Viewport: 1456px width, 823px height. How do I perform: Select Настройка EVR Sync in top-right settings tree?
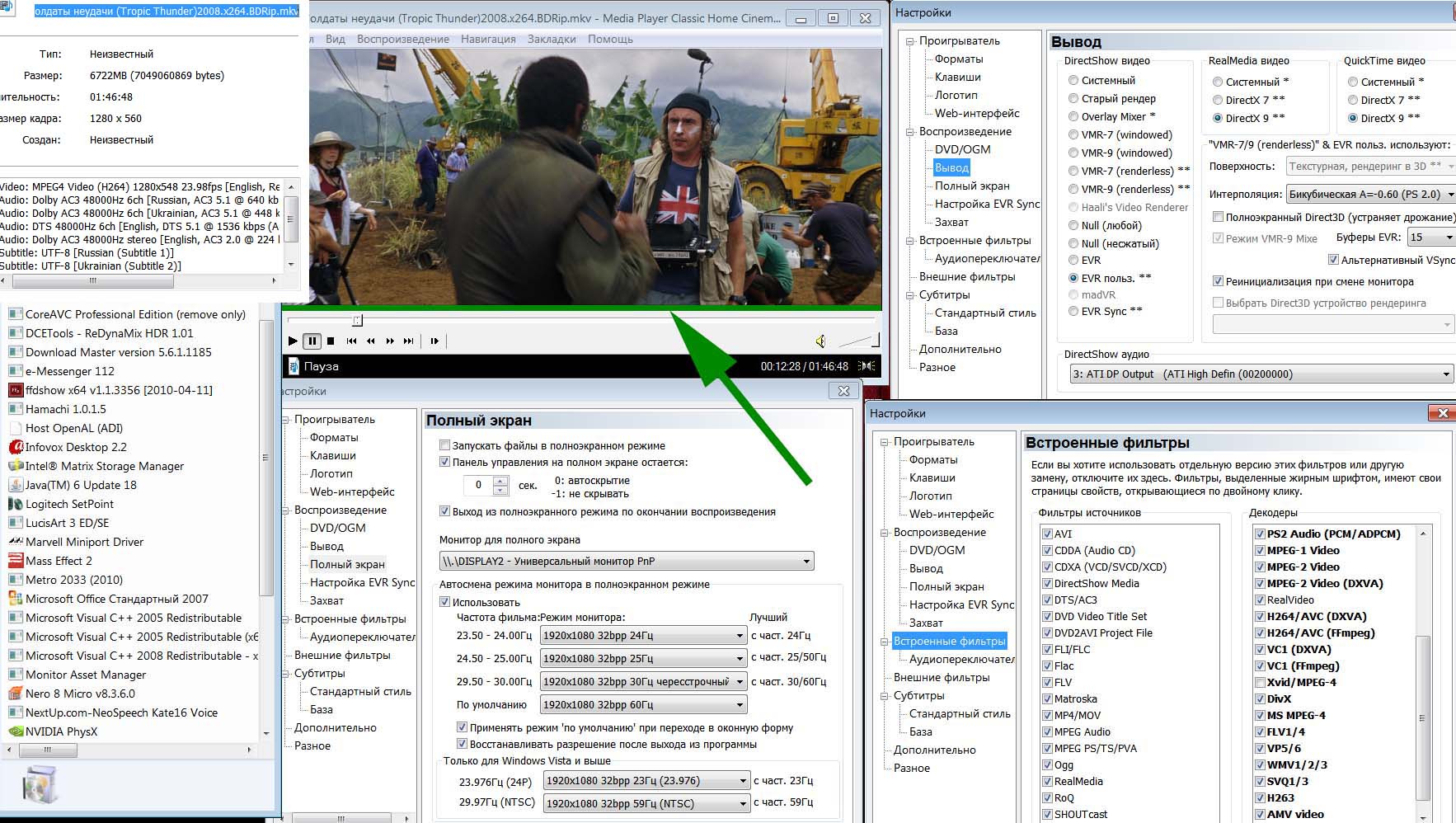pos(987,204)
